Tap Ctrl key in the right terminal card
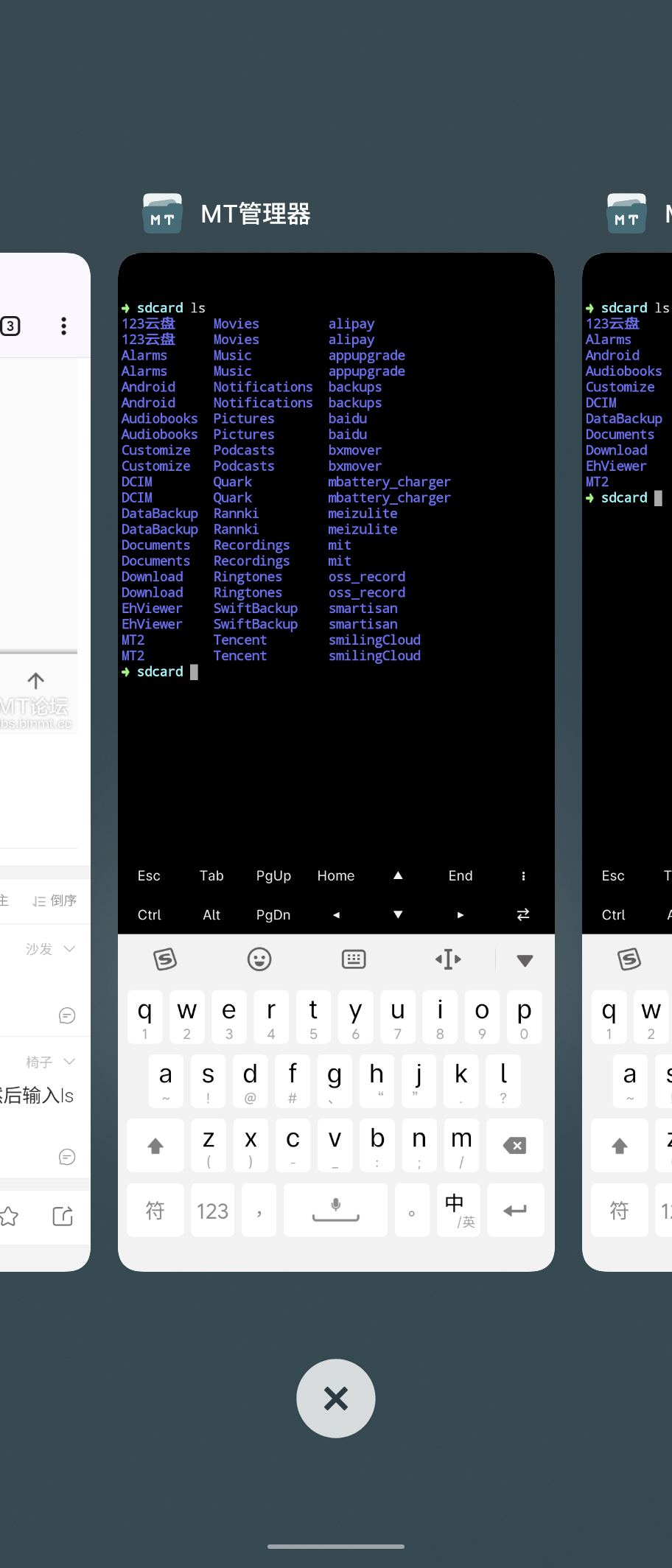Viewport: 672px width, 1568px height. pyautogui.click(x=613, y=914)
